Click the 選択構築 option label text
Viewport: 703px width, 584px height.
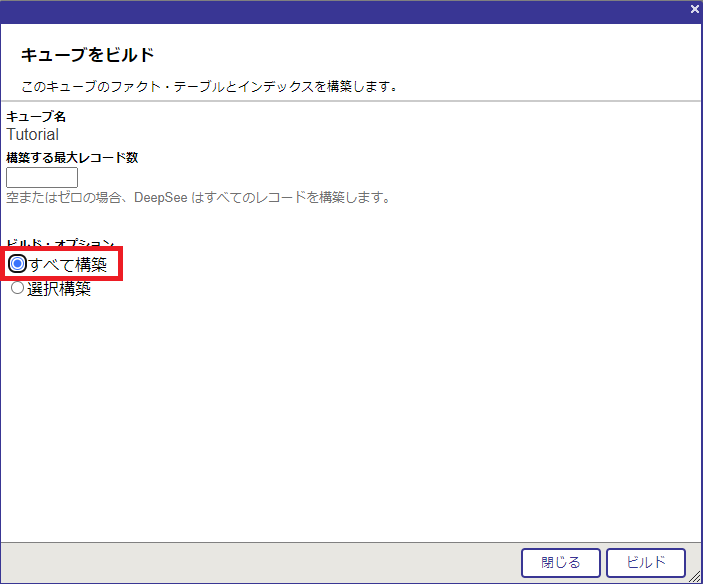(x=59, y=290)
